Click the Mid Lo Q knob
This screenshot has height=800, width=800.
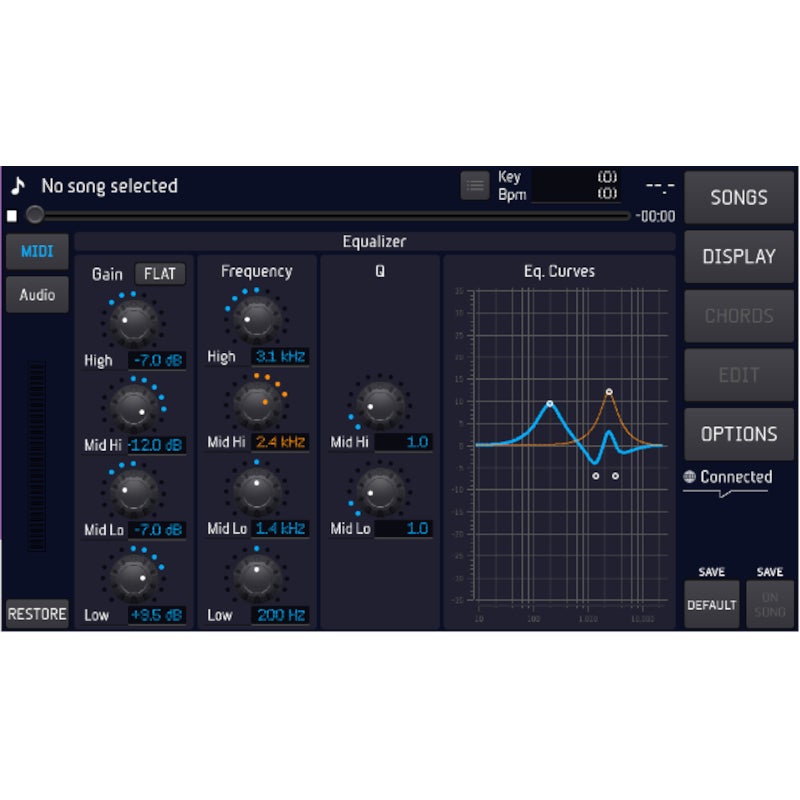pos(380,492)
